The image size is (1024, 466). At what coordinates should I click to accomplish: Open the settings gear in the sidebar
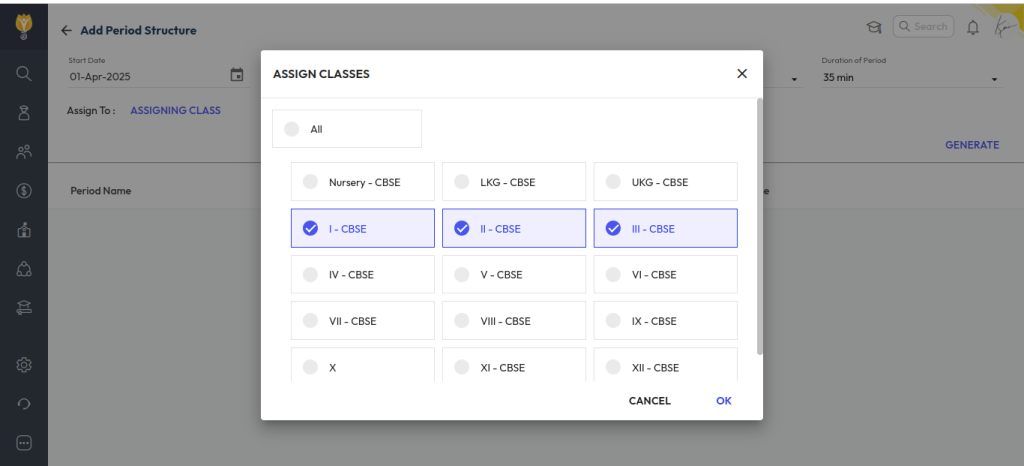tap(24, 364)
